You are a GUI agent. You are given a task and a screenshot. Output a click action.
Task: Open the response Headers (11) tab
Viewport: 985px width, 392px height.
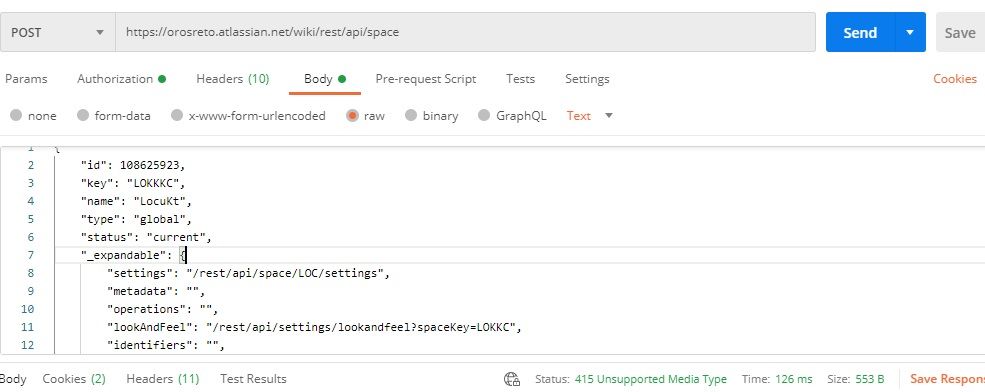click(163, 379)
